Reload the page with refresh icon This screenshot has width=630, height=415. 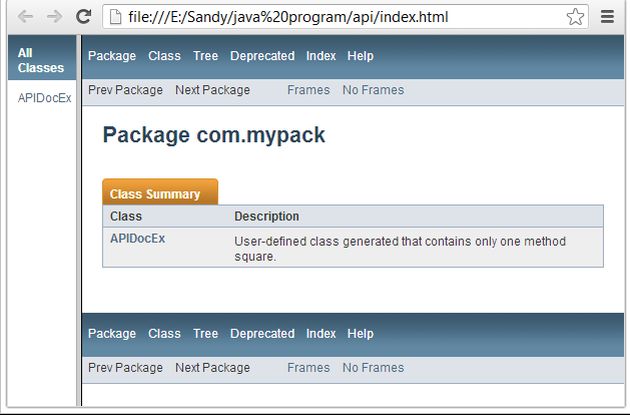[x=84, y=17]
